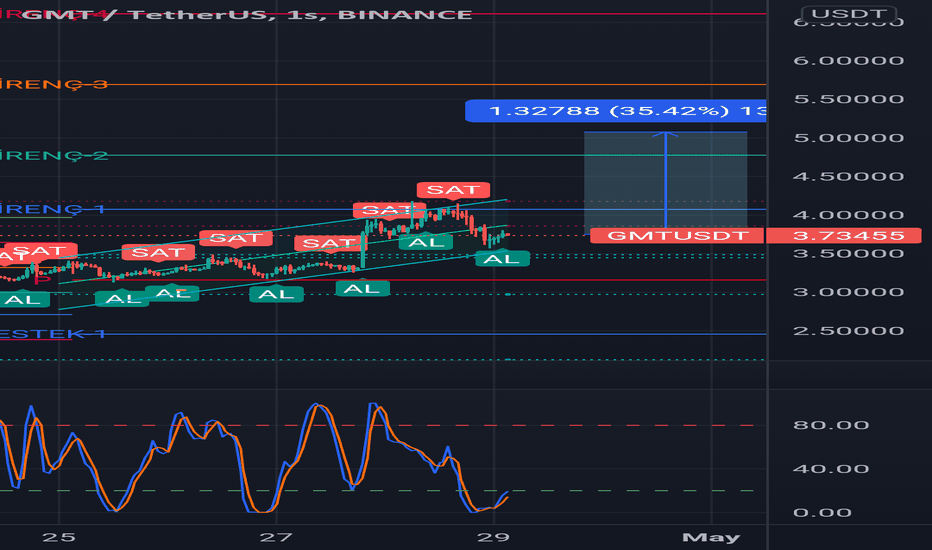Click the blue upward measurement arrow

666,180
